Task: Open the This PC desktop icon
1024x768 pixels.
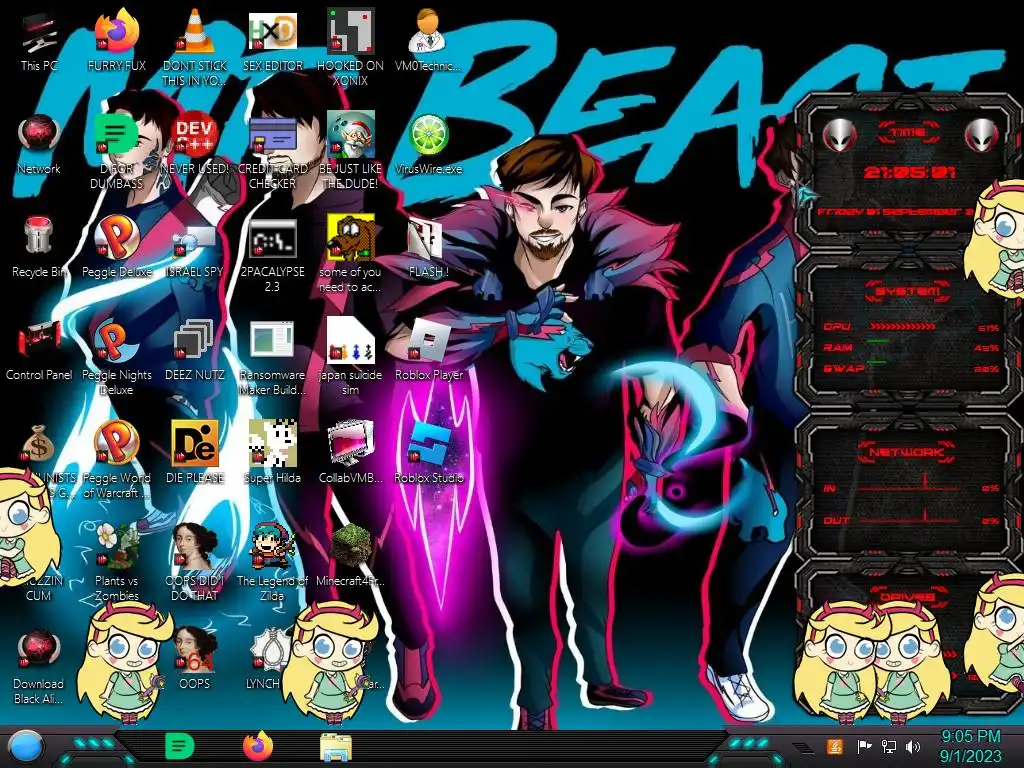Action: (39, 32)
